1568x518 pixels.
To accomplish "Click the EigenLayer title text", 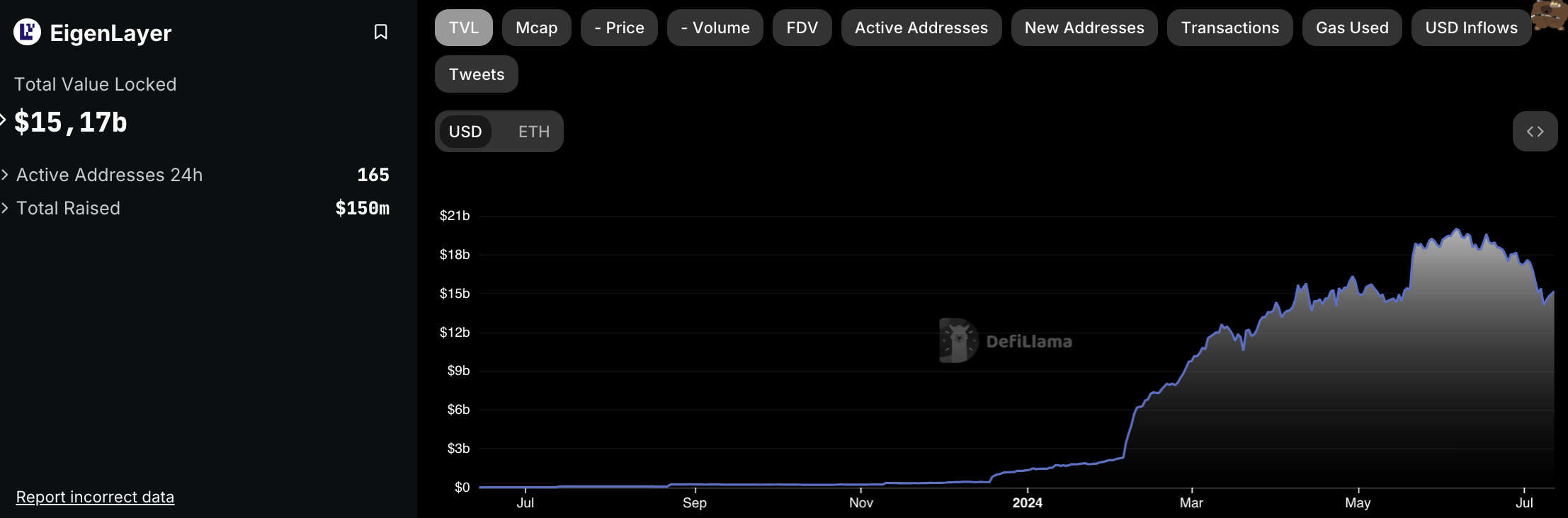I will 110,33.
